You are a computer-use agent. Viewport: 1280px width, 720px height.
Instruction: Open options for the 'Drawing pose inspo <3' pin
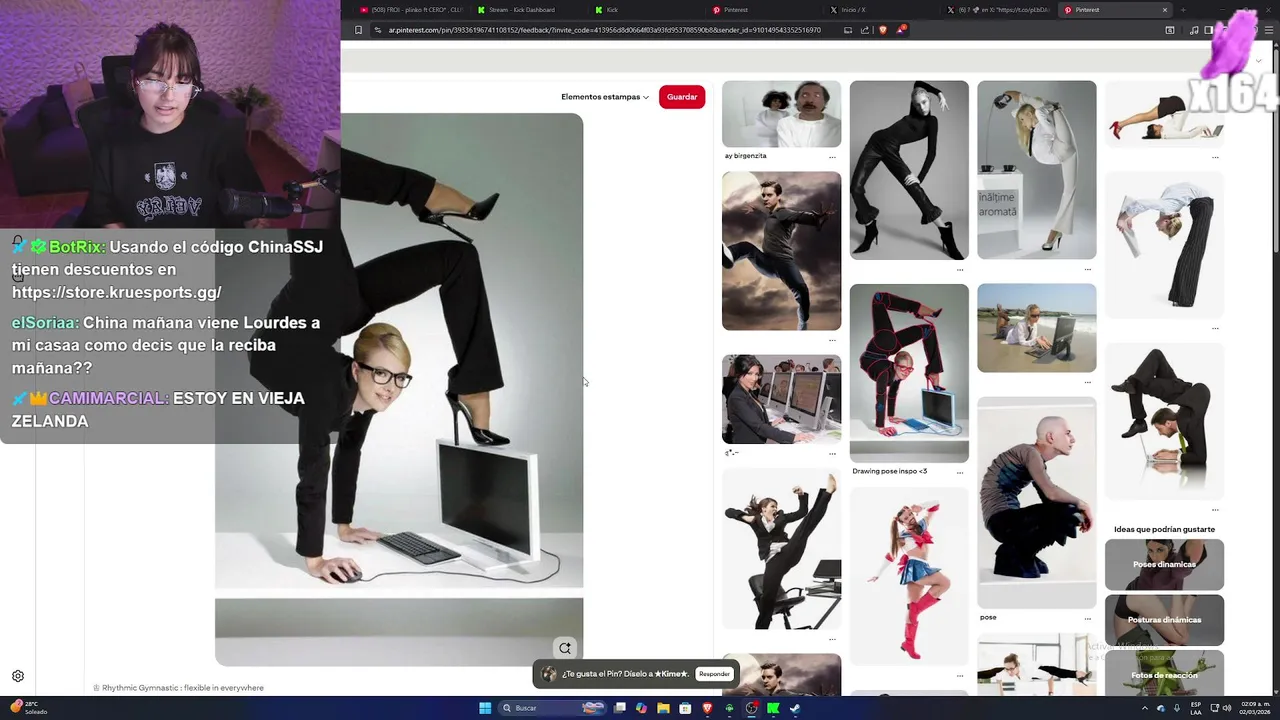[x=960, y=472]
